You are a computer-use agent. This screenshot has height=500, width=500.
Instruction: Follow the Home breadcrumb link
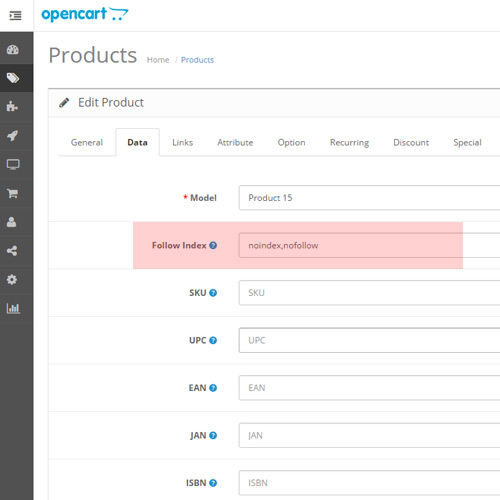point(158,60)
